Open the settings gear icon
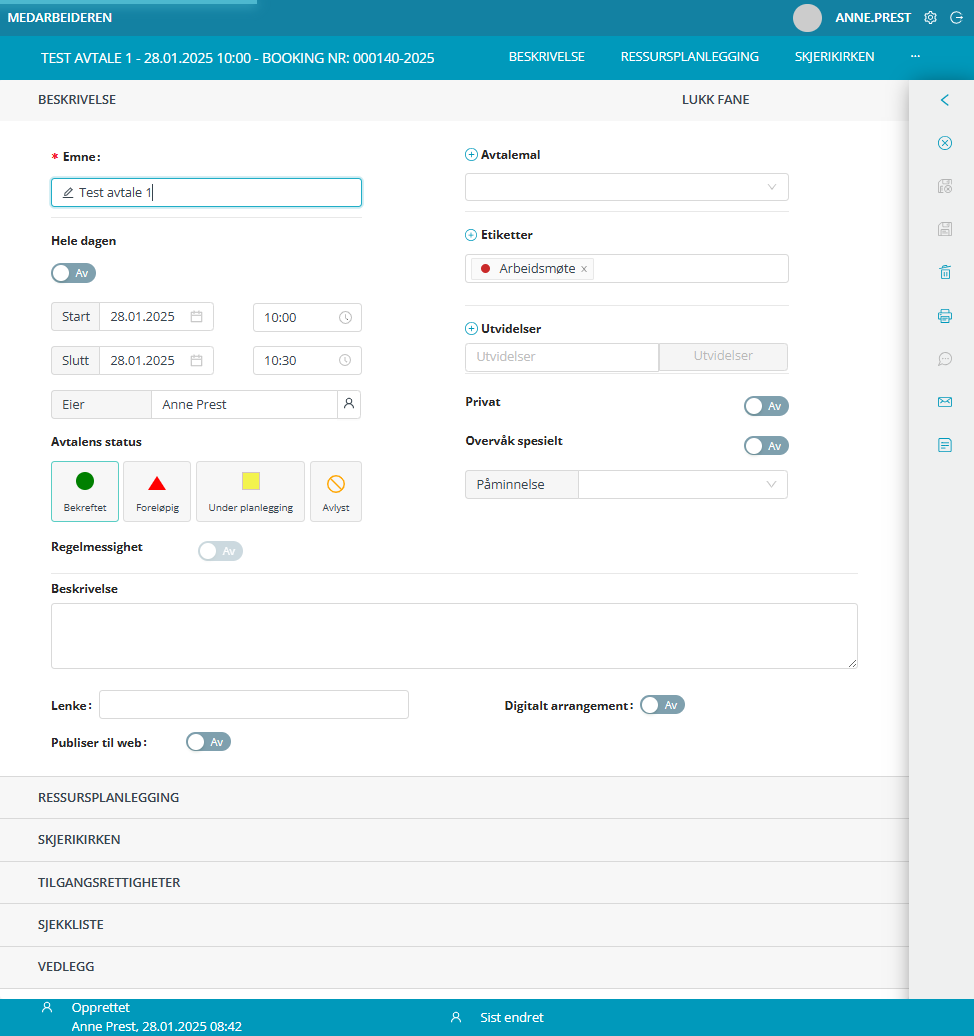This screenshot has width=974, height=1036. tap(930, 18)
